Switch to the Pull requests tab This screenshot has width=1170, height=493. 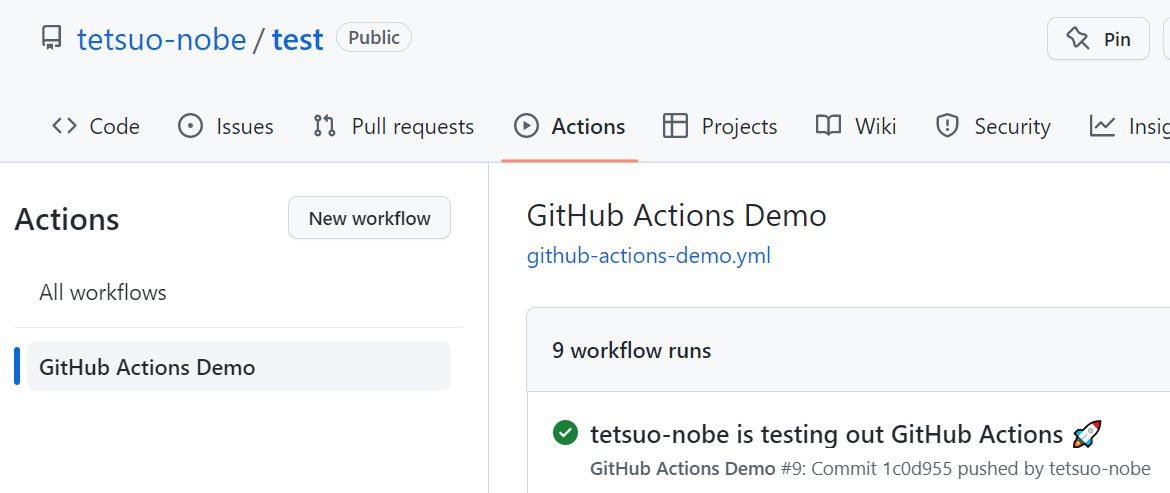tap(412, 127)
